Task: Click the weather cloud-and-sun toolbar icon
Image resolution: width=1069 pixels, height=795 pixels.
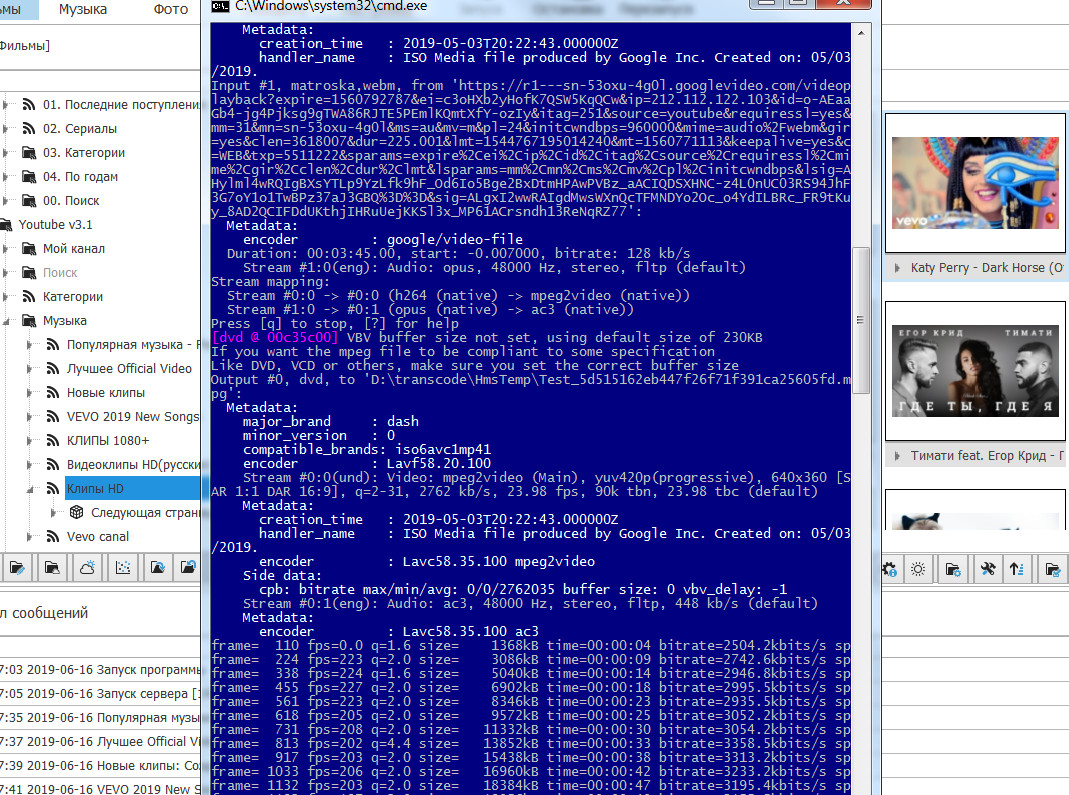Action: [87, 568]
